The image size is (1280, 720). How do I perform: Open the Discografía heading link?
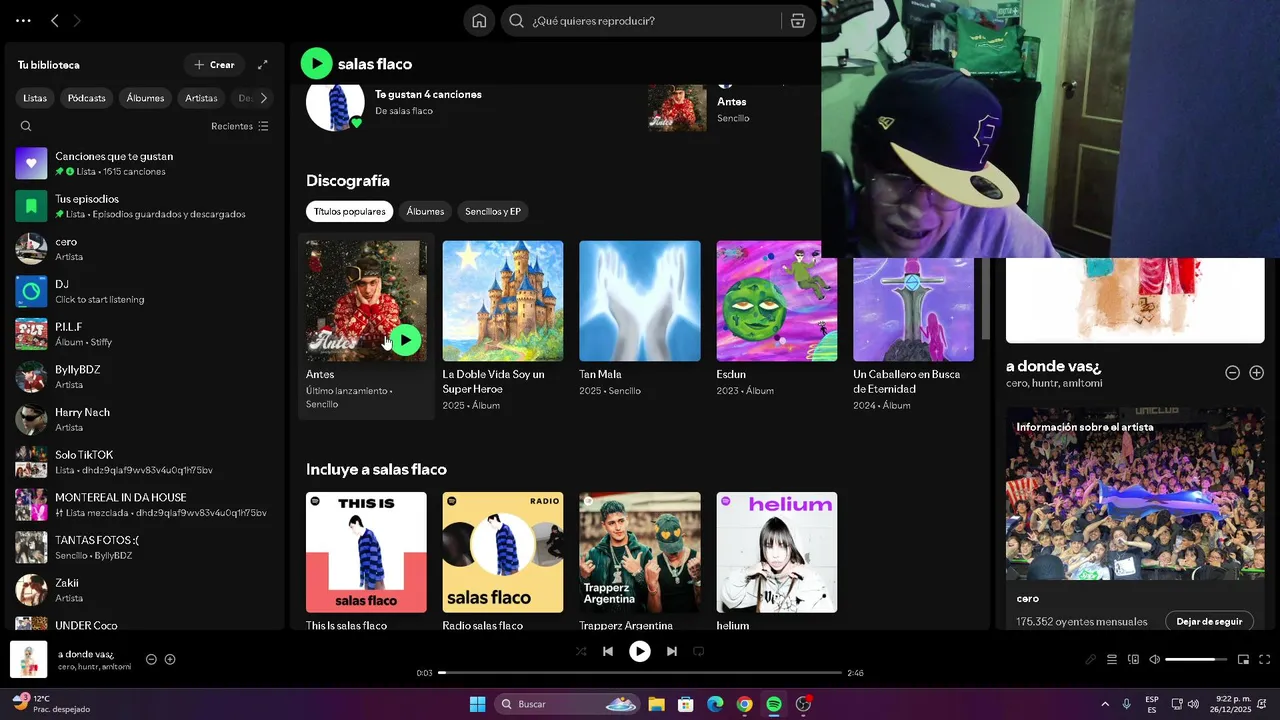348,181
